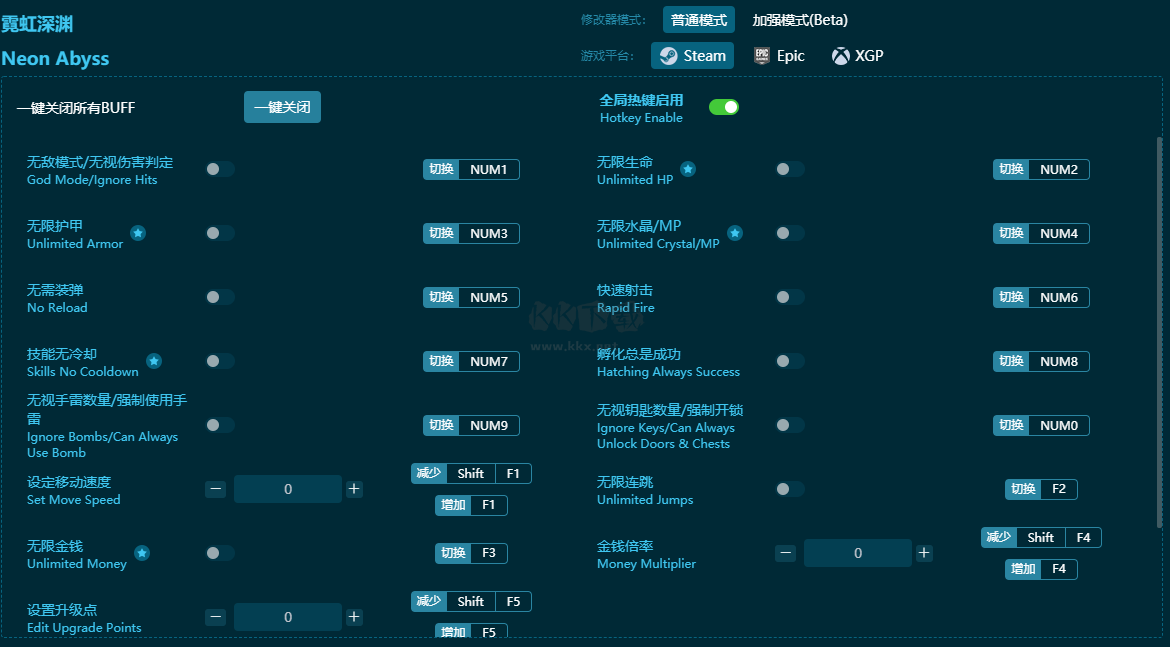This screenshot has width=1170, height=647.
Task: Increase Edit Upgrade Points with plus
Action: (354, 617)
